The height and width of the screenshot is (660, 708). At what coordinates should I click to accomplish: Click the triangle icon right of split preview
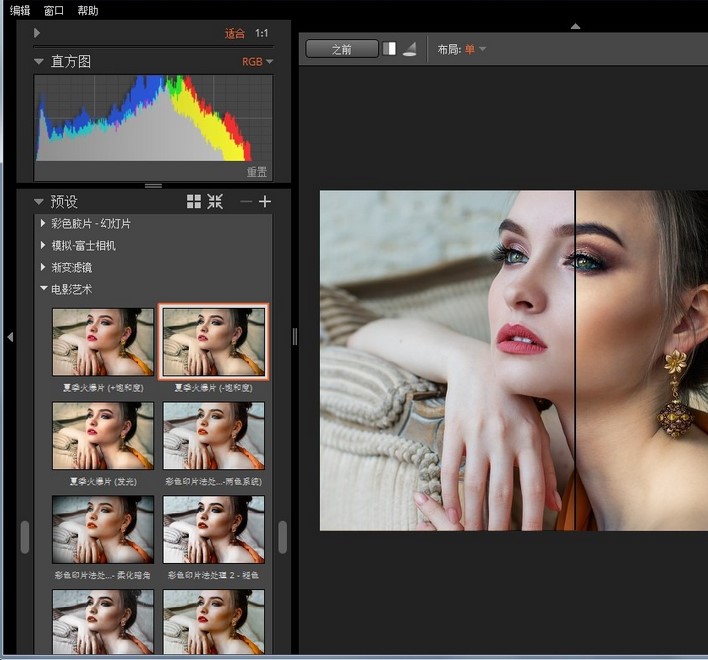click(409, 49)
